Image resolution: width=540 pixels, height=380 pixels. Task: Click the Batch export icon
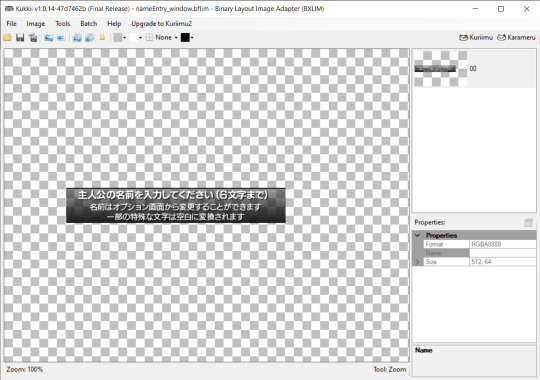pyautogui.click(x=77, y=38)
